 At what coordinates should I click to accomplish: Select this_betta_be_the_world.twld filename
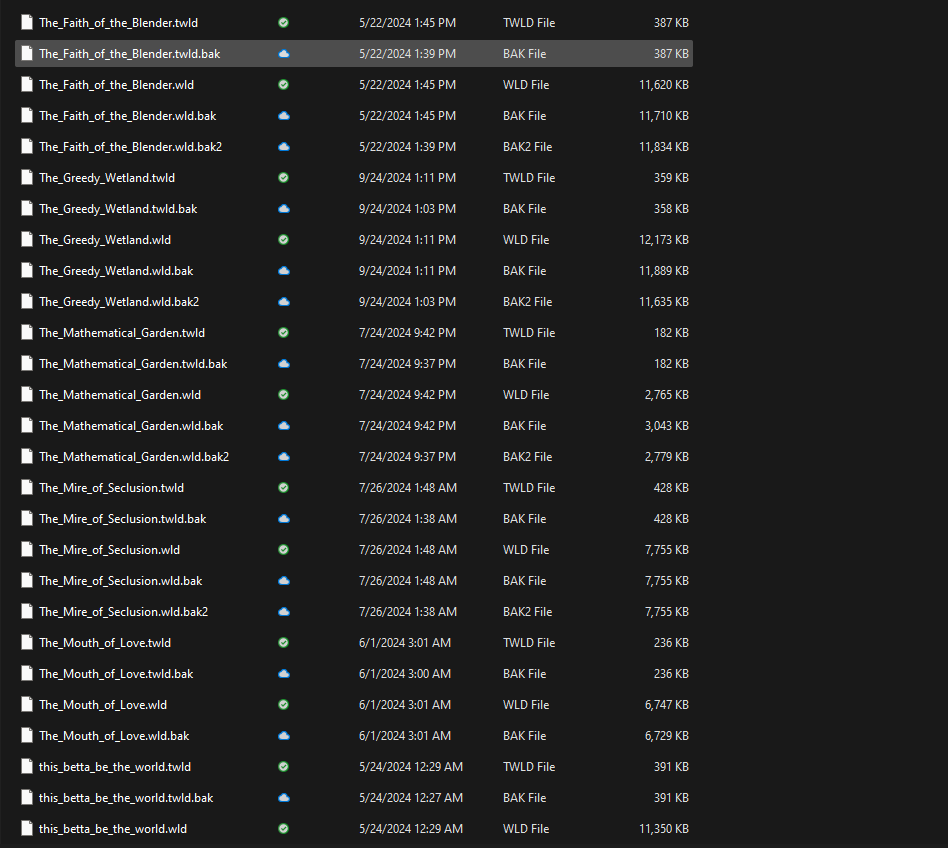(115, 767)
